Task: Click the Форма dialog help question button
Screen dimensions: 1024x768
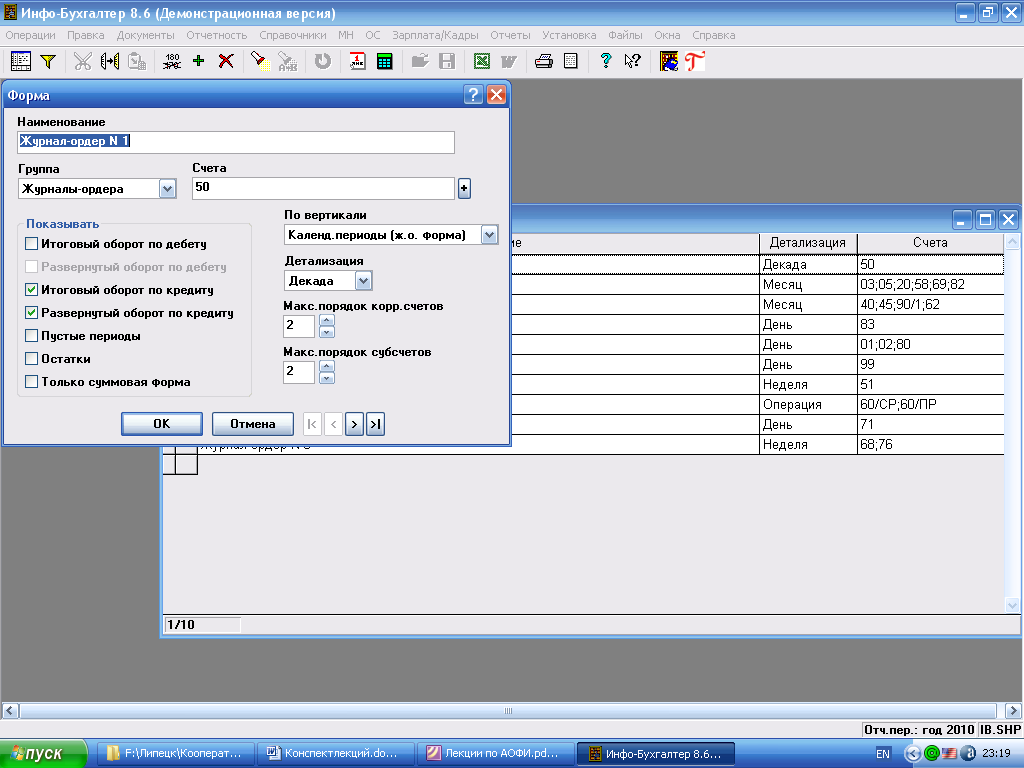Action: click(473, 95)
